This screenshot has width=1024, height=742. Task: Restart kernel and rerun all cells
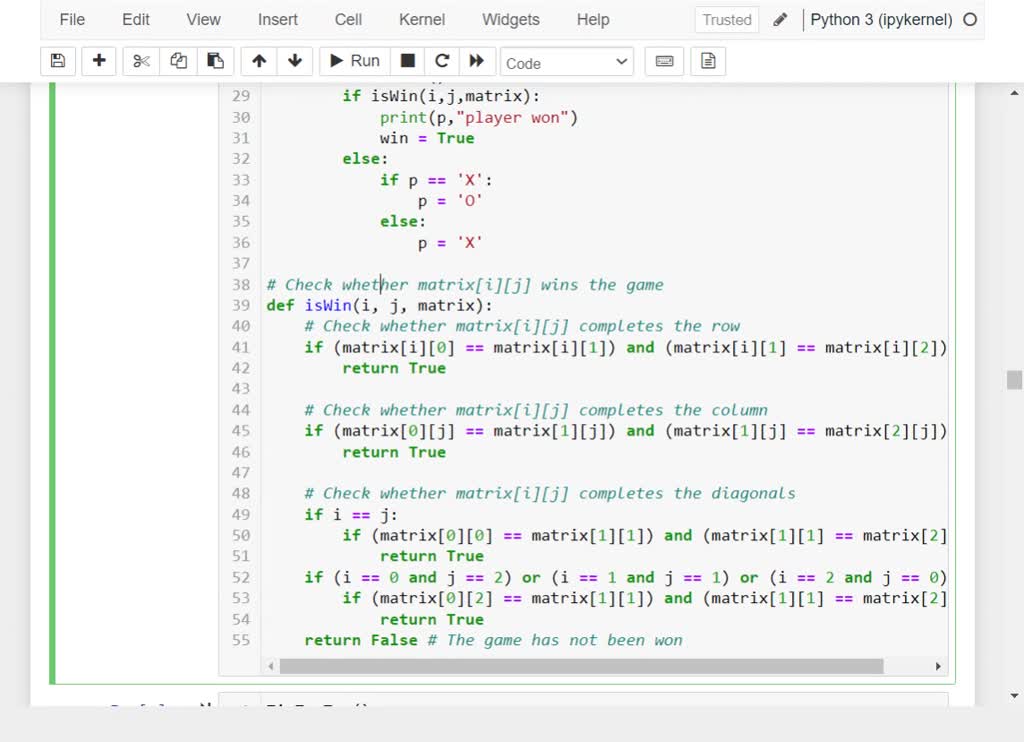click(x=477, y=61)
